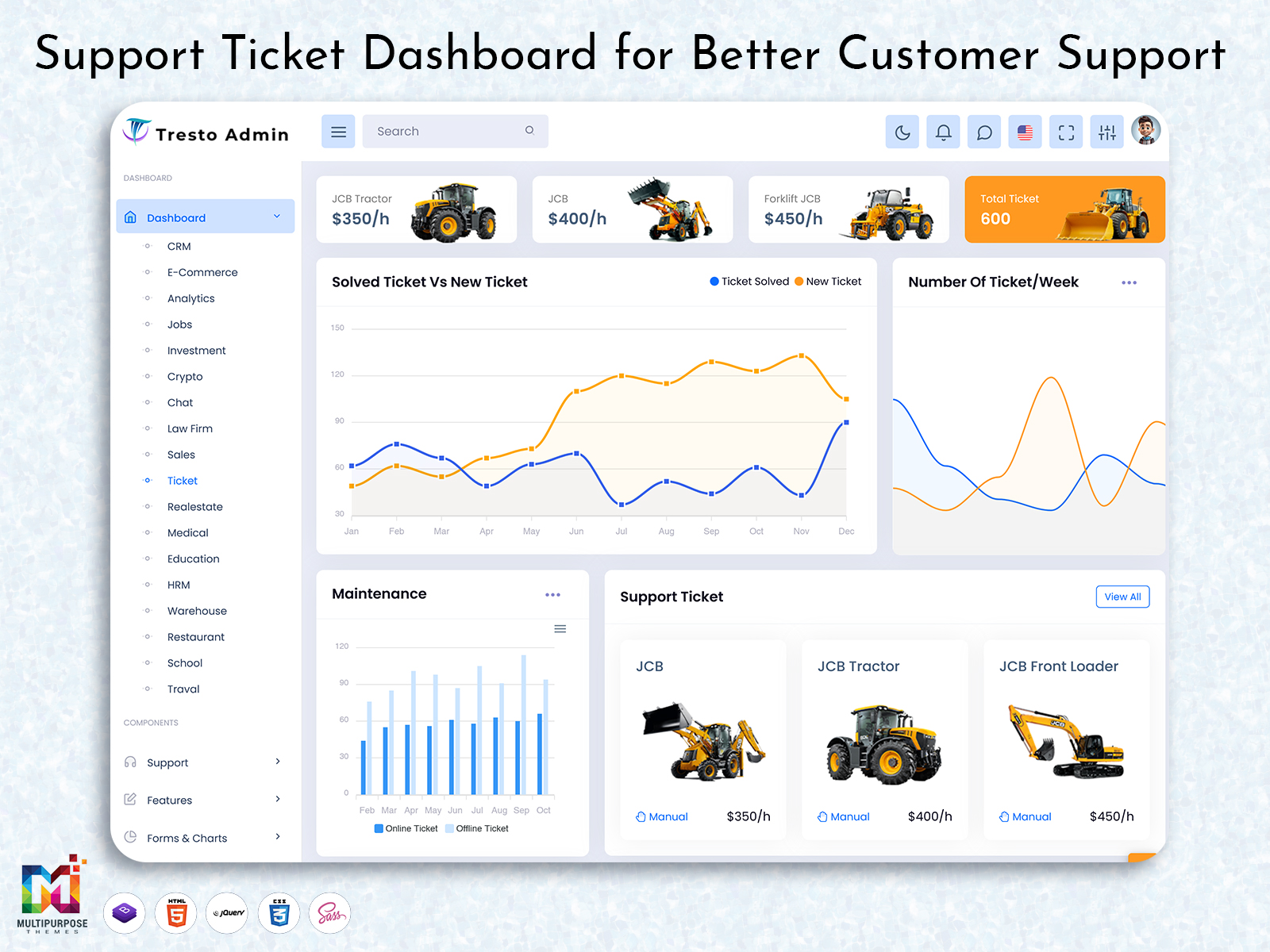Select Education in the sidebar
The width and height of the screenshot is (1270, 952).
[194, 559]
